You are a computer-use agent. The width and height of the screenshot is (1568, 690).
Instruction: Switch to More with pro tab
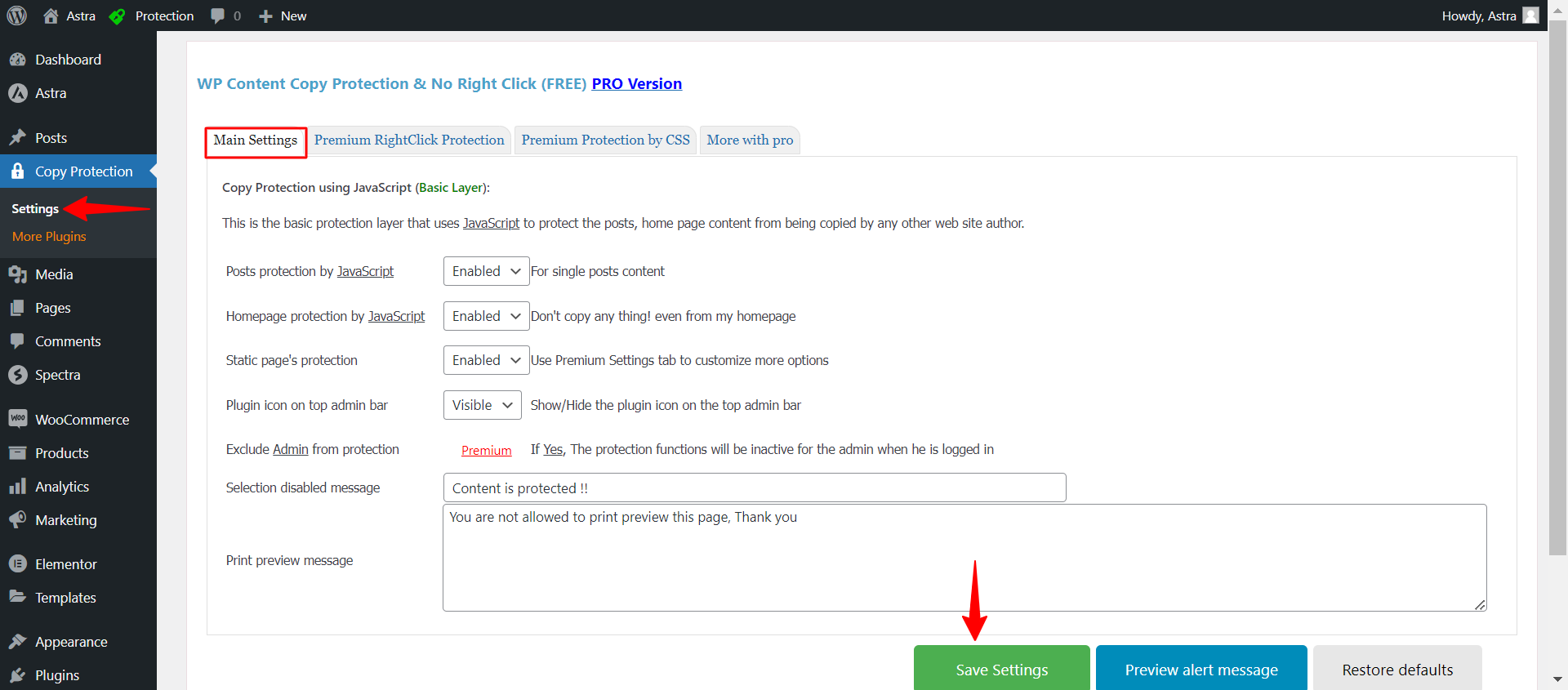(750, 140)
